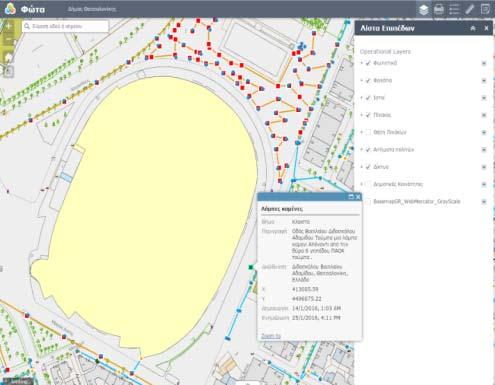Toggle the Δίκτυο layer checkbox
Viewport: 495px width, 385px height.
[368, 167]
